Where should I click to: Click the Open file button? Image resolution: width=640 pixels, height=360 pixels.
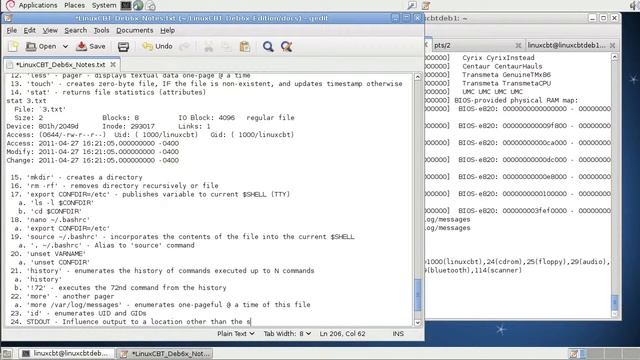[x=41, y=47]
